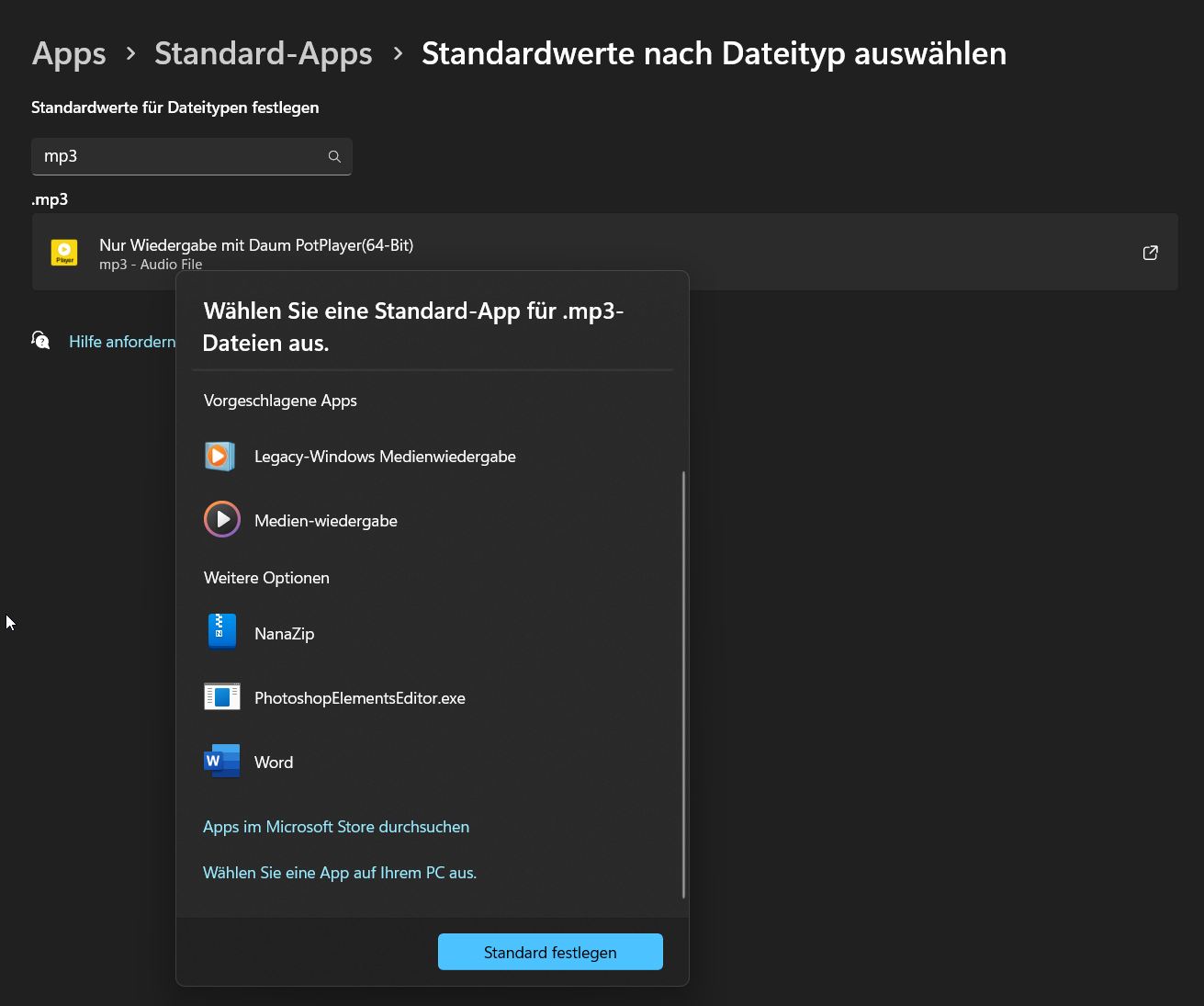Choose Medien-wiedergabe from suggested apps
Viewport: 1204px width, 1006px height.
coord(326,521)
